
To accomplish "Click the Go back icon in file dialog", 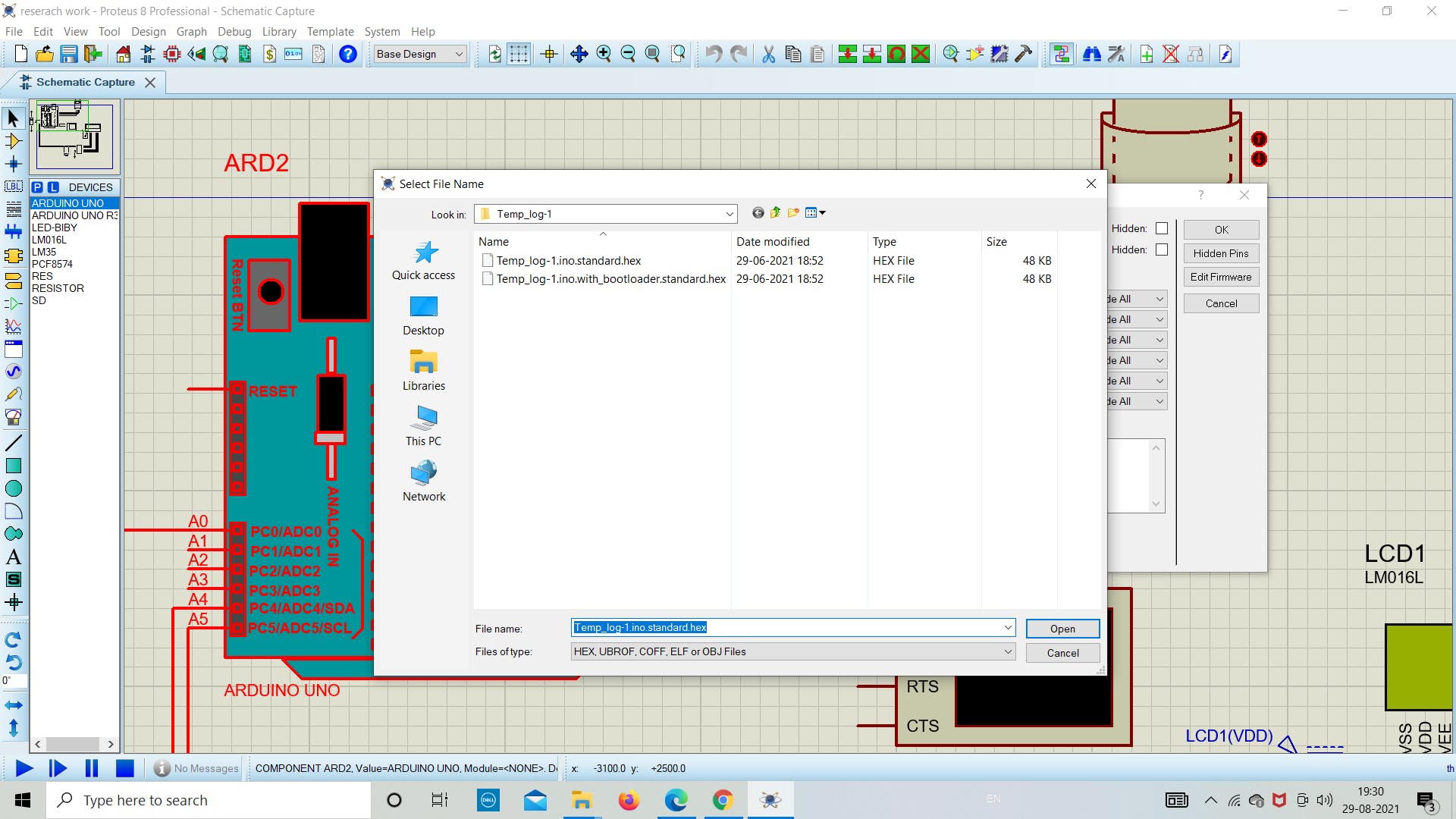I will pos(758,213).
